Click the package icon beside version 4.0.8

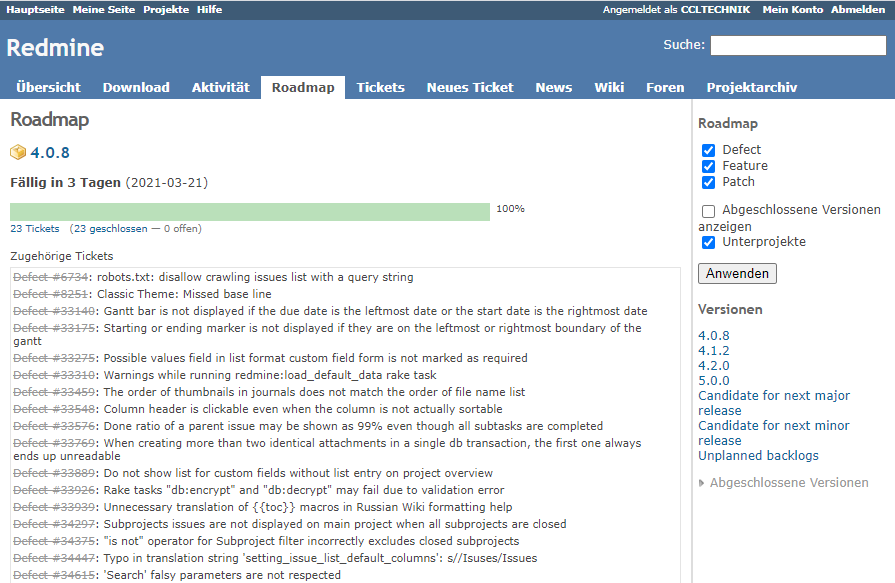(18, 153)
